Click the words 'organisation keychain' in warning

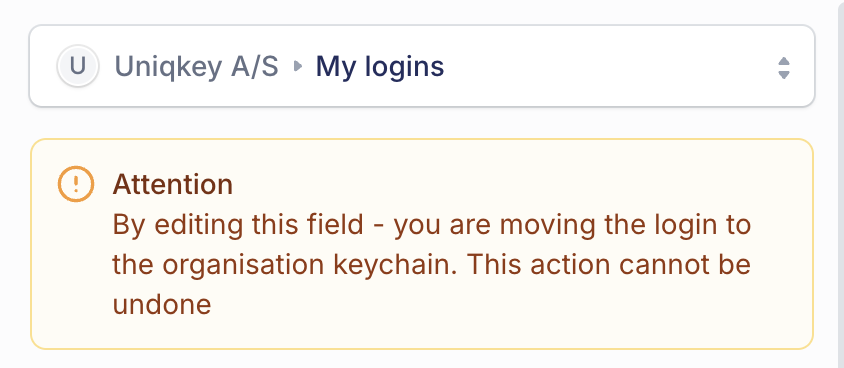(310, 265)
